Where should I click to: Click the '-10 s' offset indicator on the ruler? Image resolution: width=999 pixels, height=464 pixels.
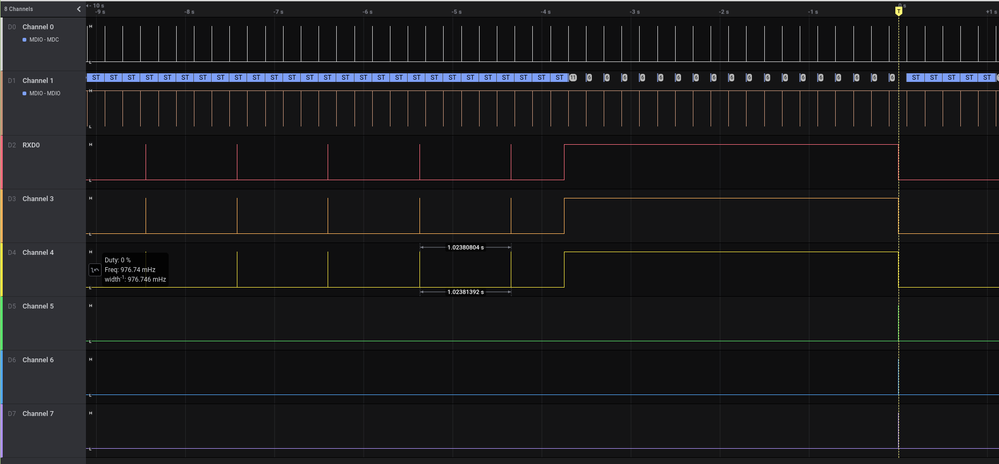pos(96,5)
